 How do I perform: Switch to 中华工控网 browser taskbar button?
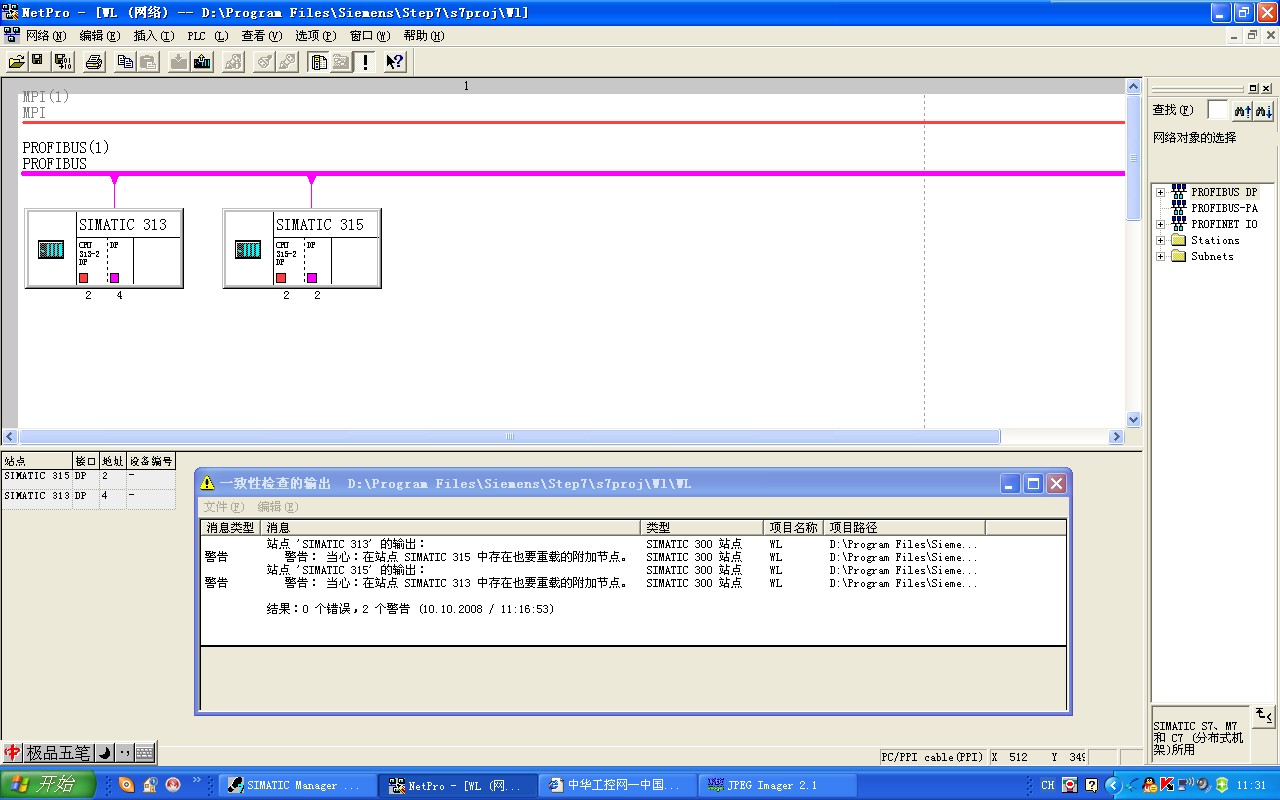616,785
